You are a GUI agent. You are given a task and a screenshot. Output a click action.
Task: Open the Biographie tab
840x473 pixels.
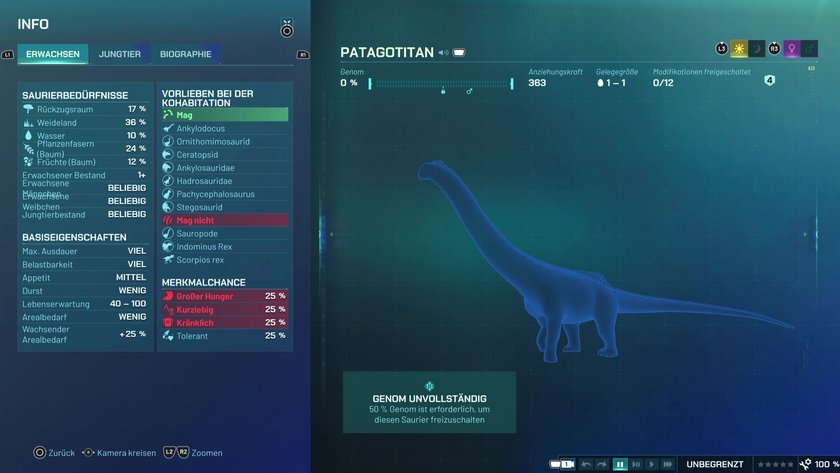click(x=185, y=54)
